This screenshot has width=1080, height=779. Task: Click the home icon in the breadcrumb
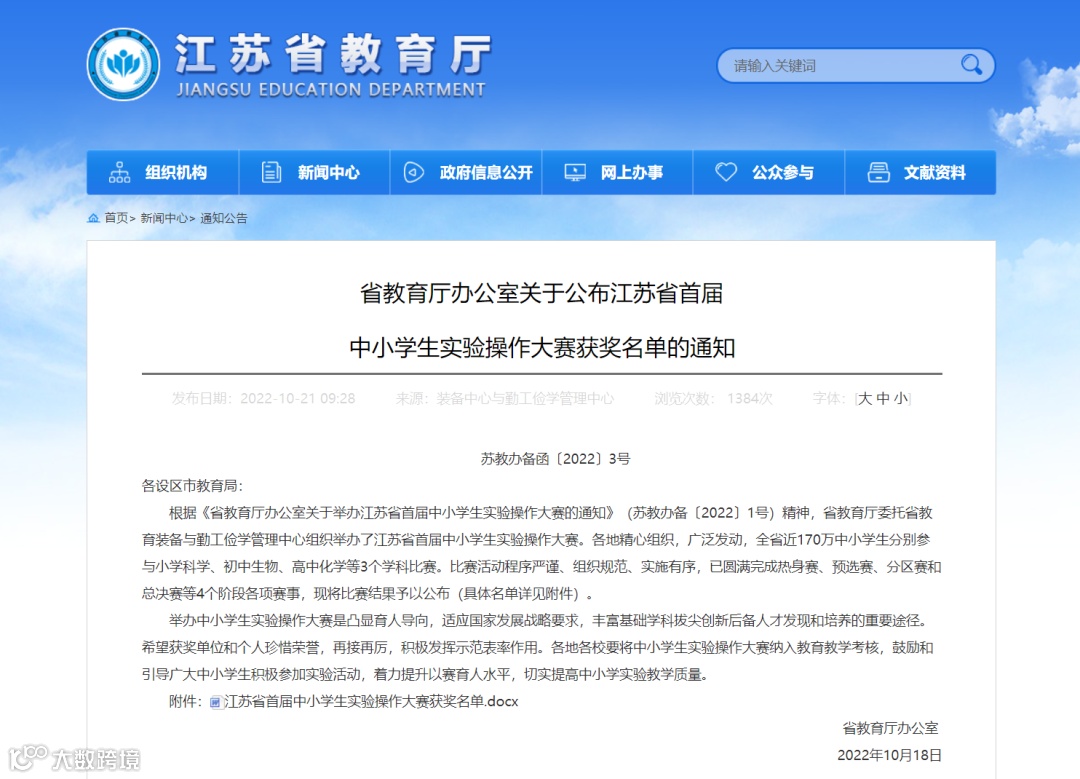coord(93,218)
